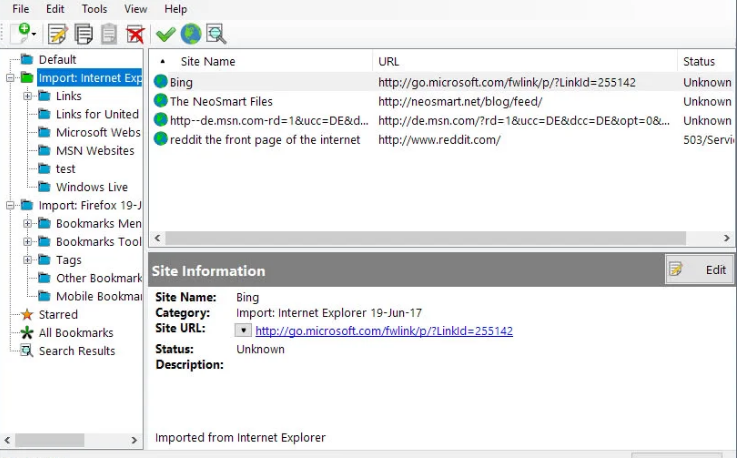Open the go.microsoft.com Site URL link
737x458 pixels.
click(384, 331)
